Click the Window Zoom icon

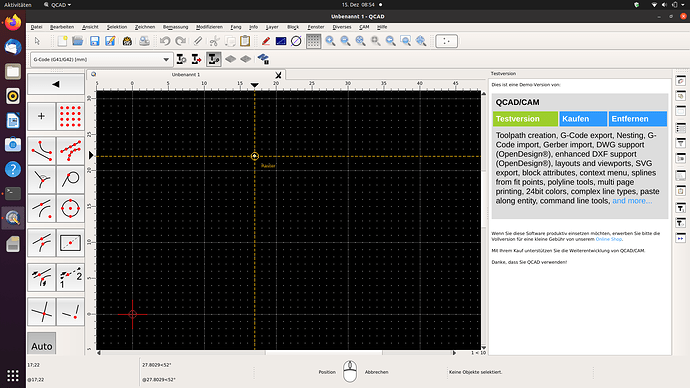406,41
